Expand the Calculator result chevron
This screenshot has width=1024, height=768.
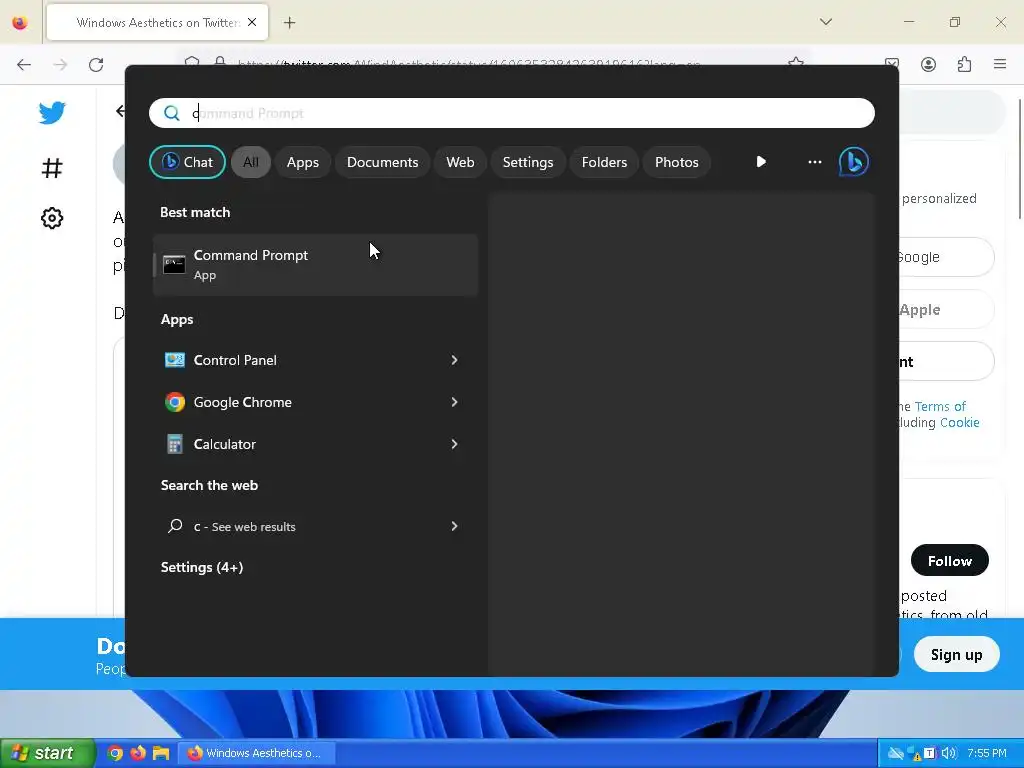click(x=455, y=444)
